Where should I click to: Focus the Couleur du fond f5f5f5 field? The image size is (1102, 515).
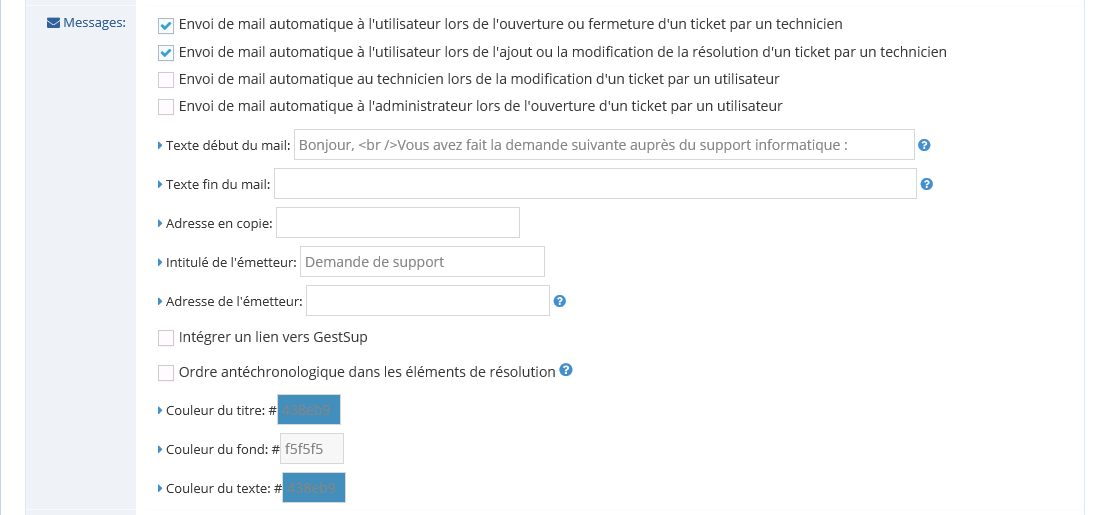click(x=312, y=449)
